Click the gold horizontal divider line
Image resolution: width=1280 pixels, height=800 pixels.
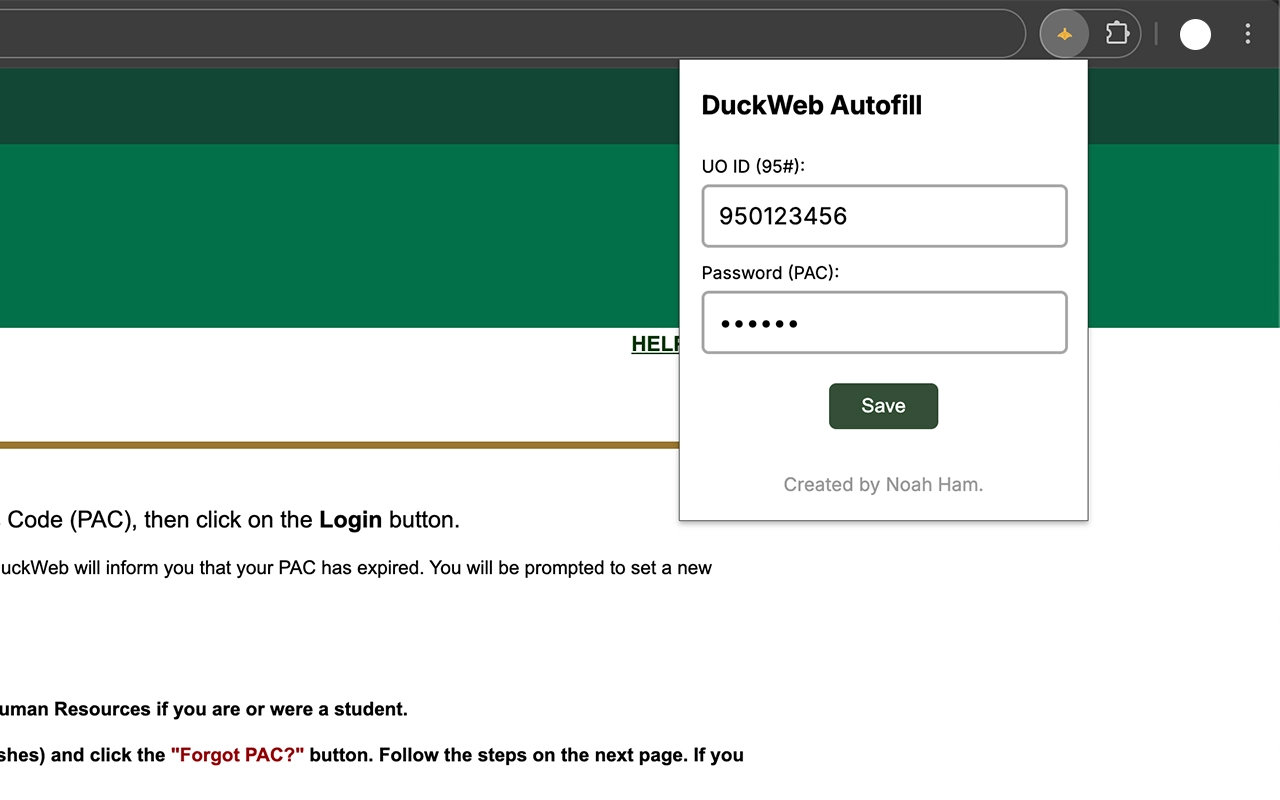tap(340, 445)
